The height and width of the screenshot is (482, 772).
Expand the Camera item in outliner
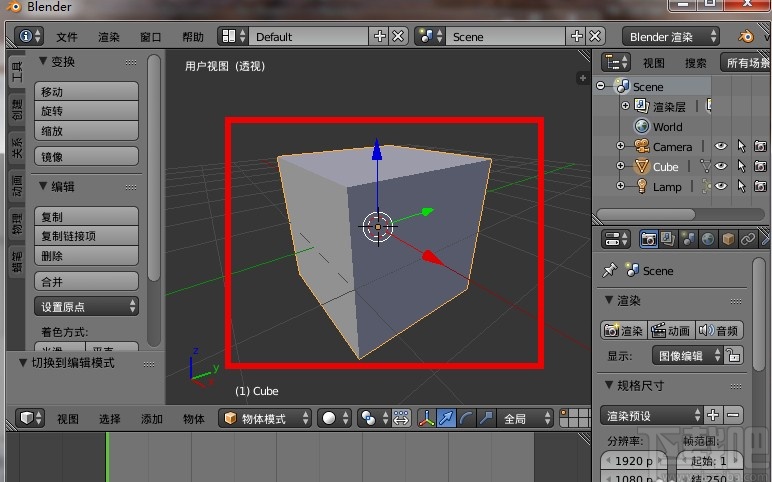coord(620,146)
